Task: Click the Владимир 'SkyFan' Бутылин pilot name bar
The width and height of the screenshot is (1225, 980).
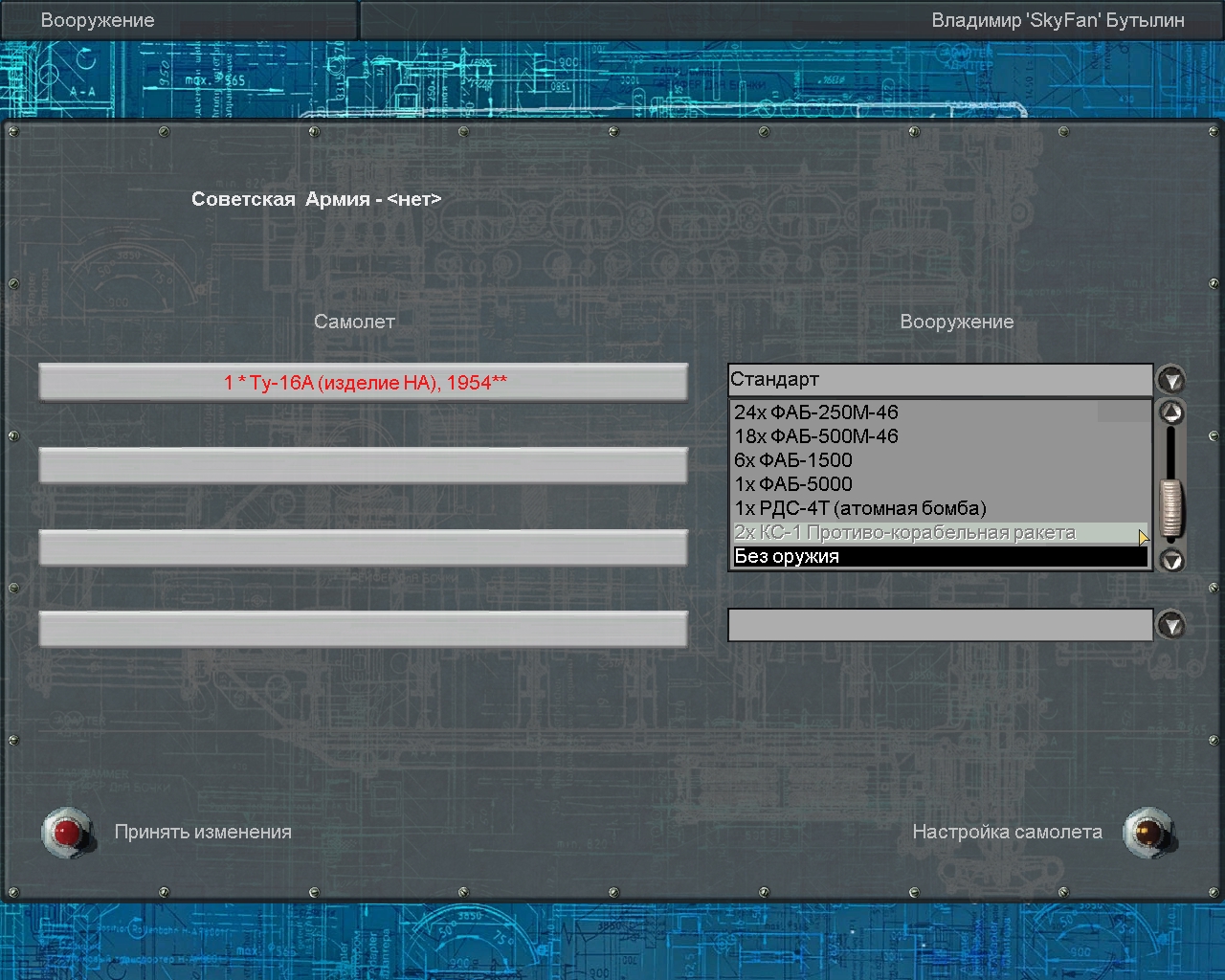Action: coord(792,20)
